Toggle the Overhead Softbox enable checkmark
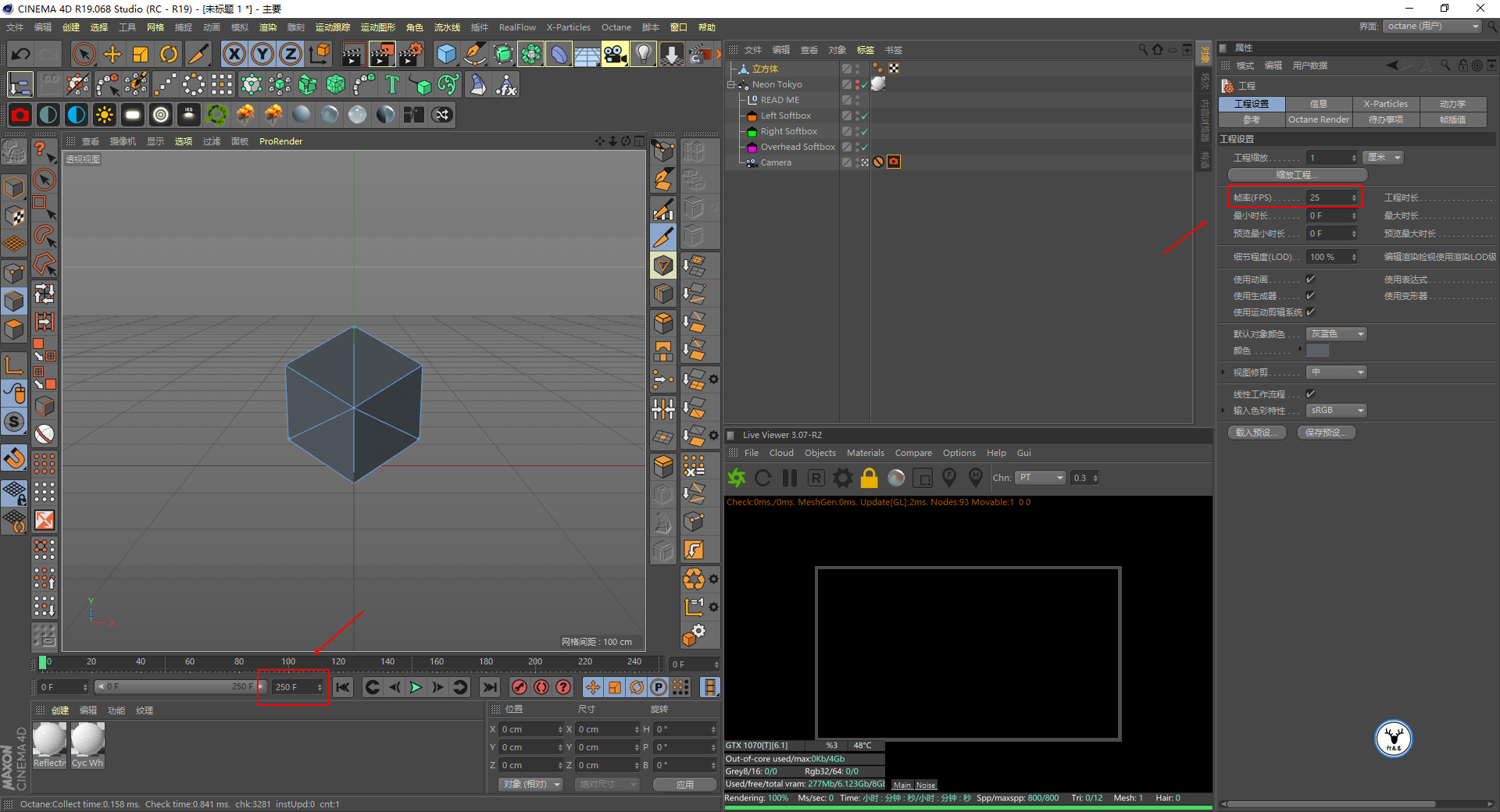The height and width of the screenshot is (812, 1500). click(x=864, y=148)
